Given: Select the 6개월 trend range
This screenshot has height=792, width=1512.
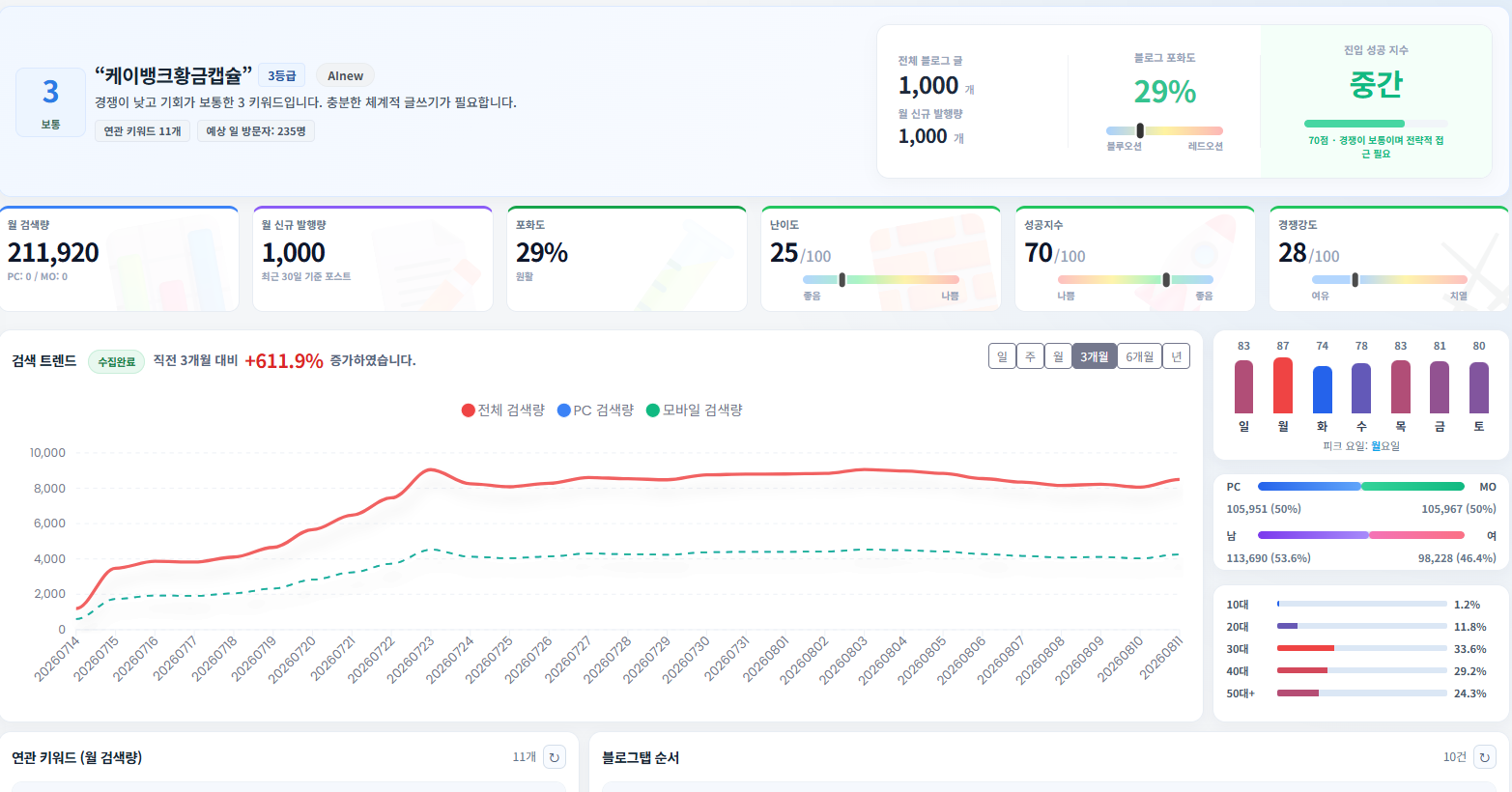Looking at the screenshot, I should (1139, 356).
